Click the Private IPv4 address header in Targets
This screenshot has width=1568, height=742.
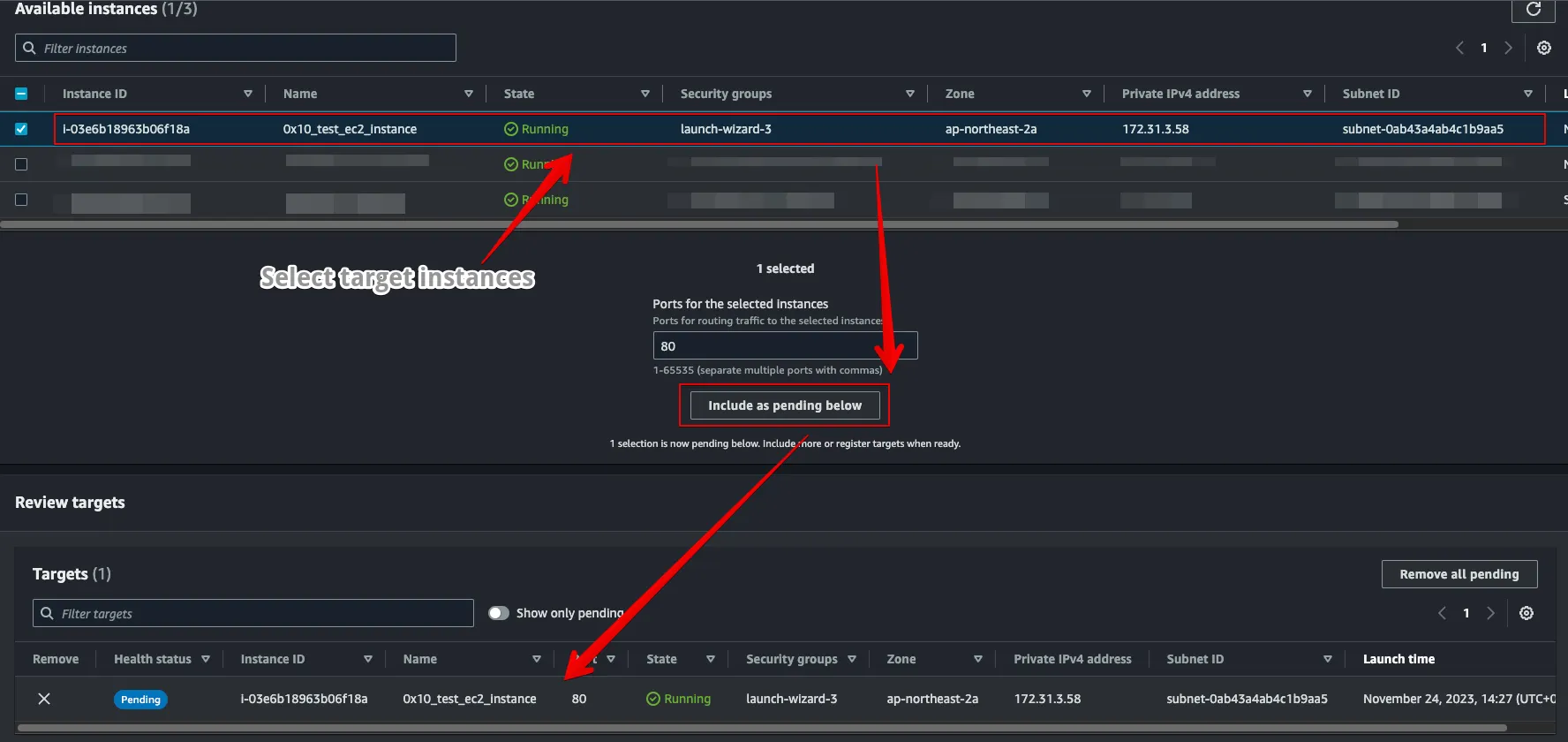pyautogui.click(x=1073, y=659)
